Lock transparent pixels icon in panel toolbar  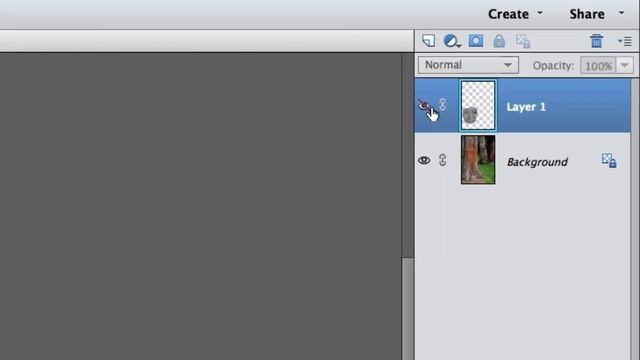pos(523,41)
